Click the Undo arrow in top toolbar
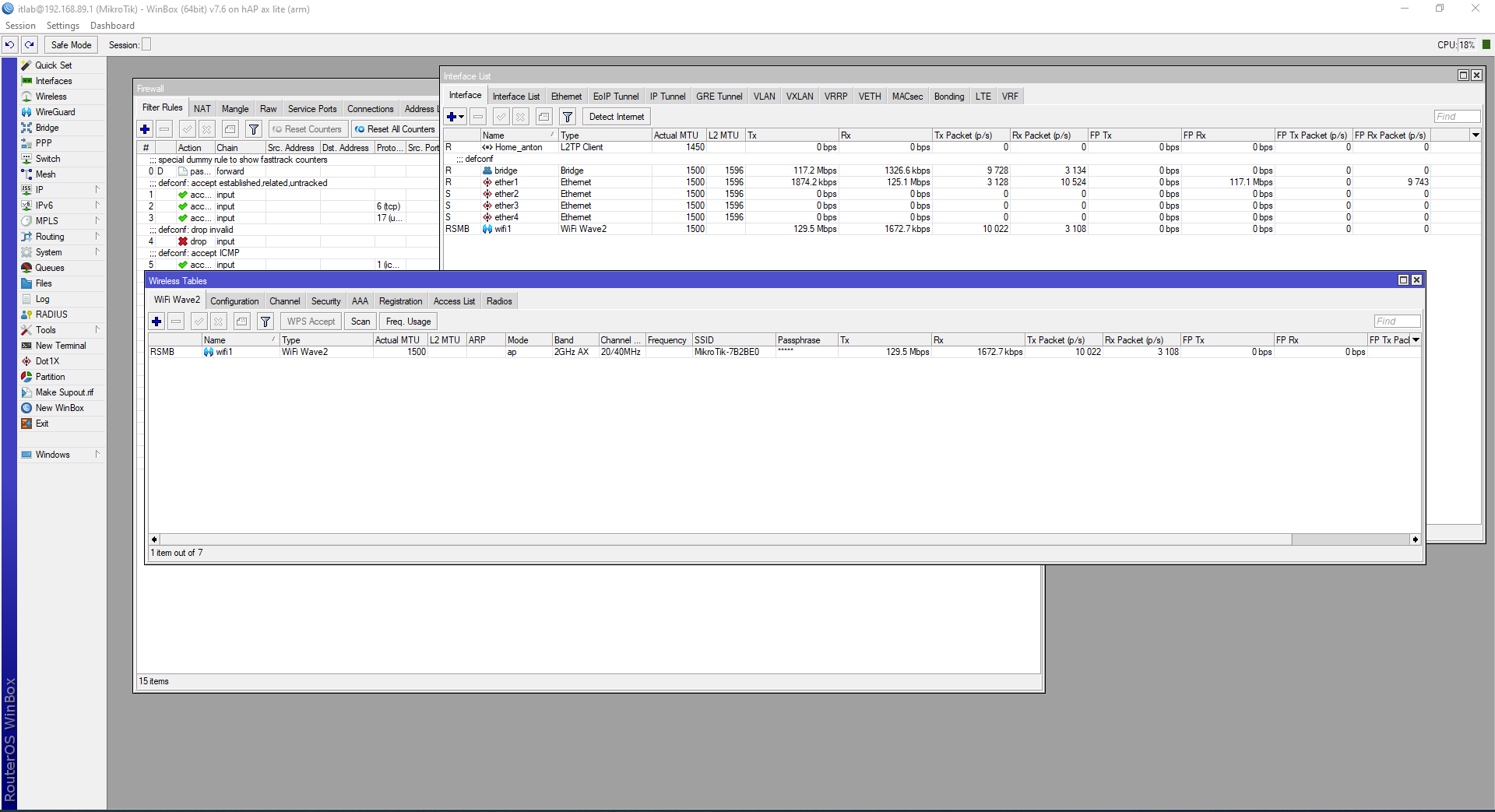The image size is (1495, 812). point(10,45)
